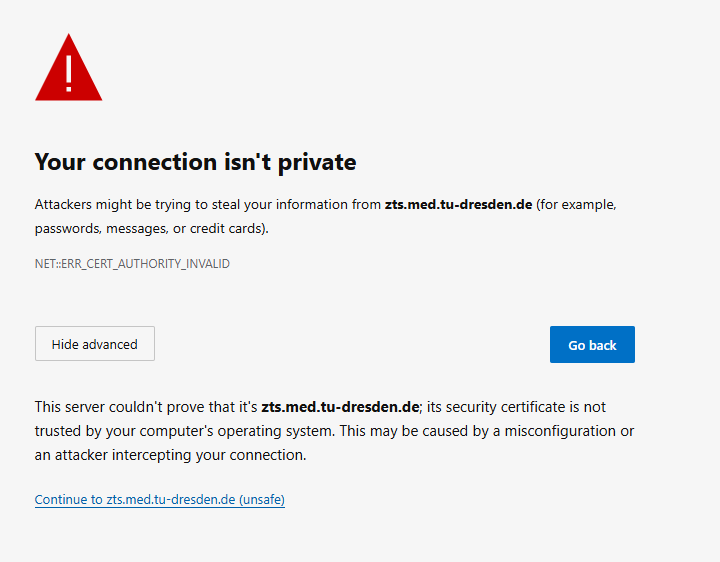720x562 pixels.
Task: Click the word "(unsafe)" in the continue link
Action: [262, 499]
